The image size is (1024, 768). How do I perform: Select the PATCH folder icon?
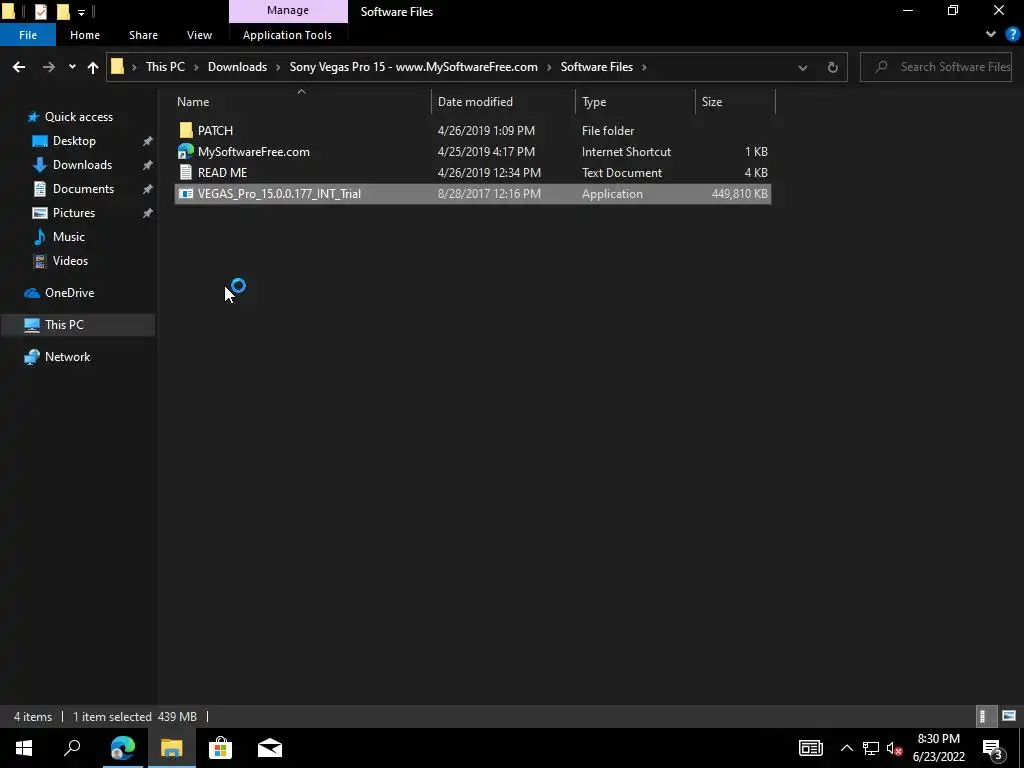(186, 131)
